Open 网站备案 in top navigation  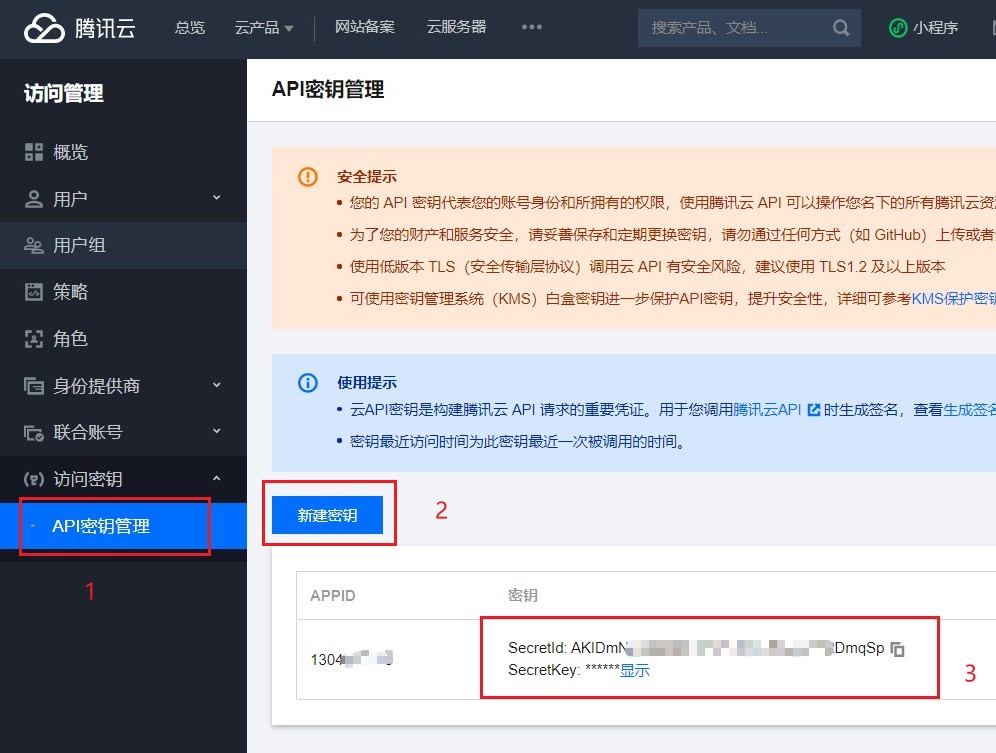(365, 27)
